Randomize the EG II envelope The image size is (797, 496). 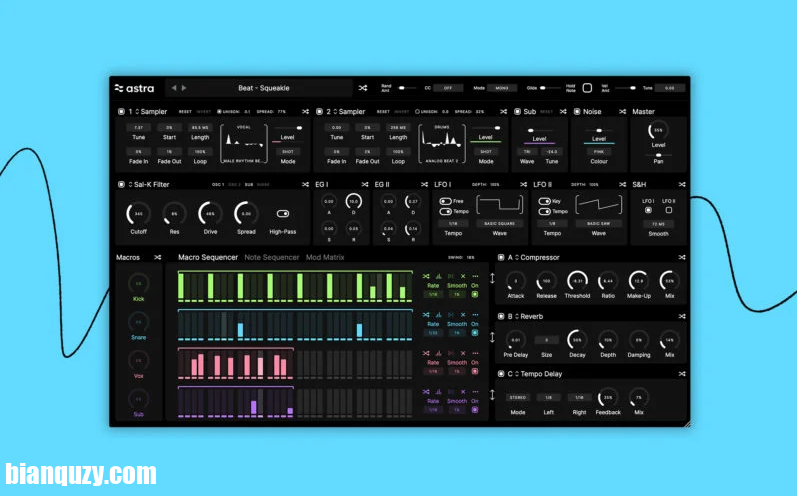tap(424, 184)
